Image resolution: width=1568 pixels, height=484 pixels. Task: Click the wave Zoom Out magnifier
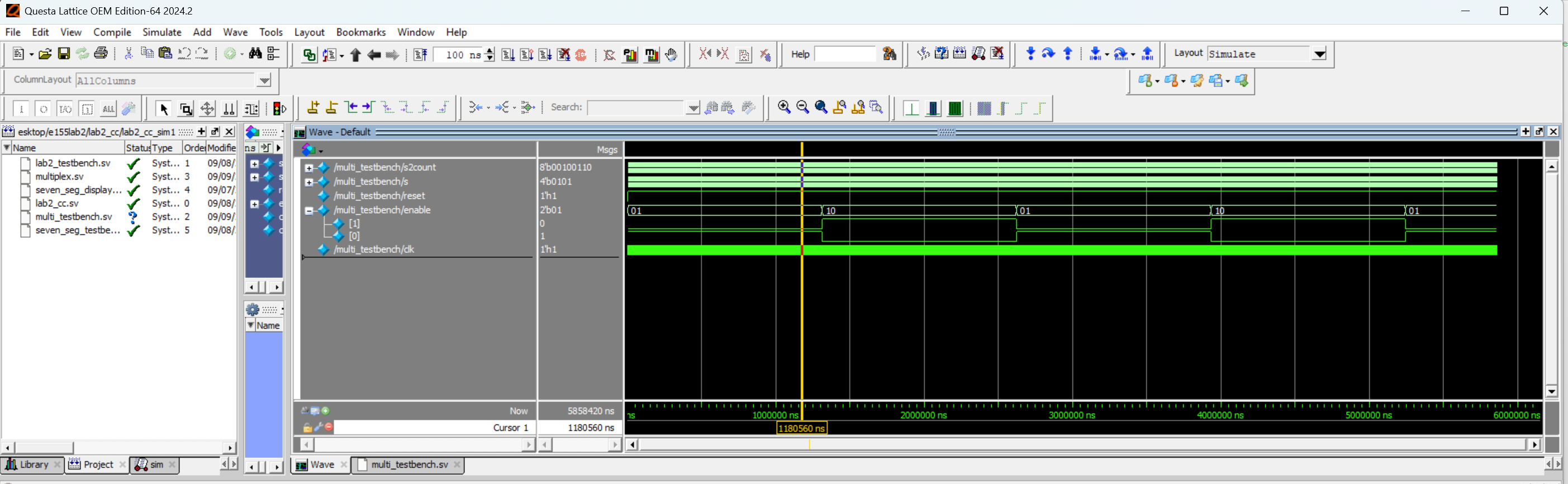click(802, 108)
